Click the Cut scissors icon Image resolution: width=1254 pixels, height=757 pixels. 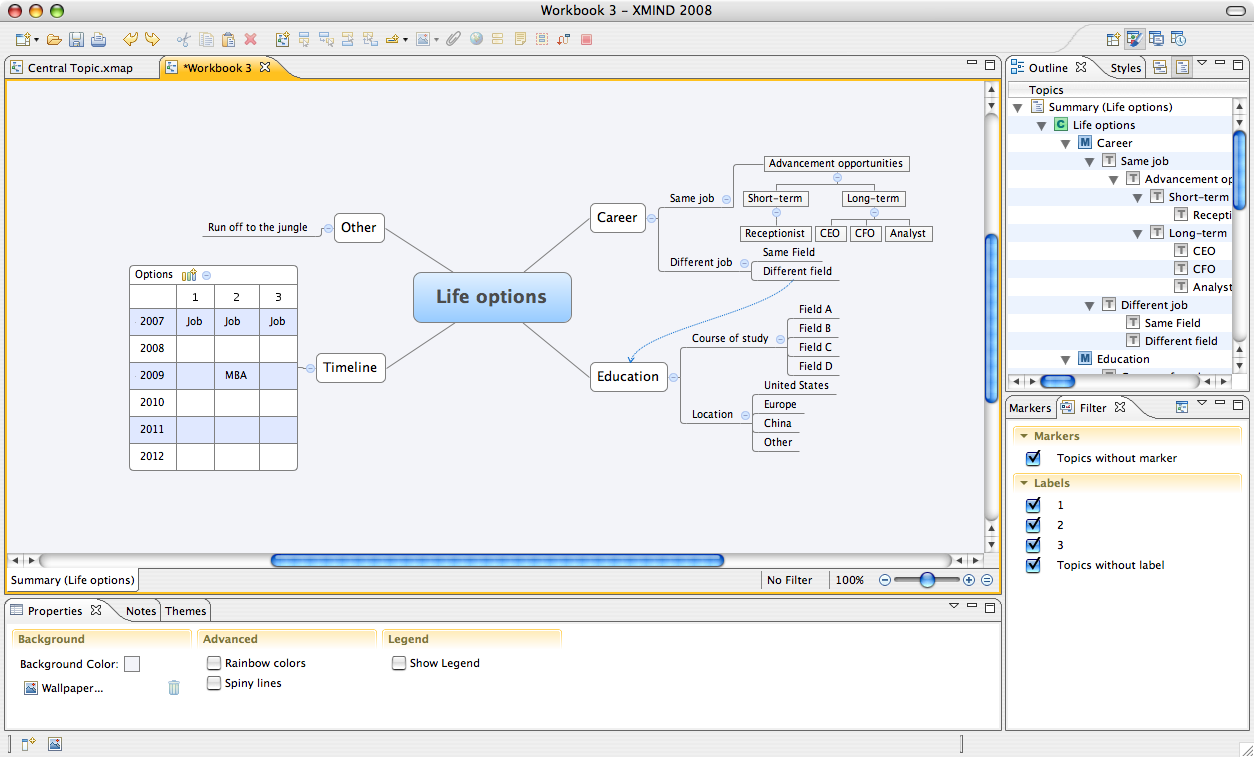coord(183,40)
